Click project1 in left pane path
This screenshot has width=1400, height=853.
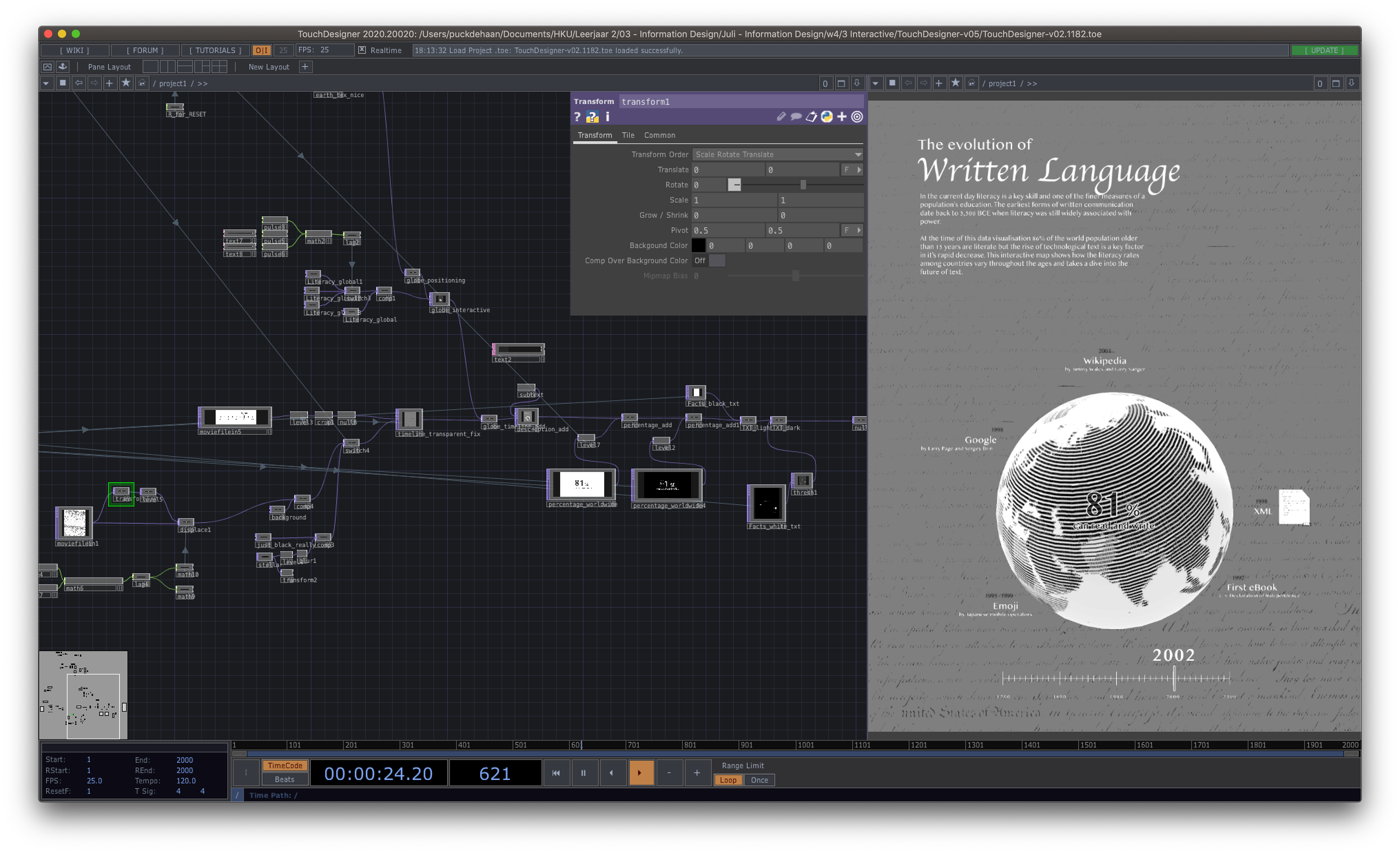coord(173,83)
